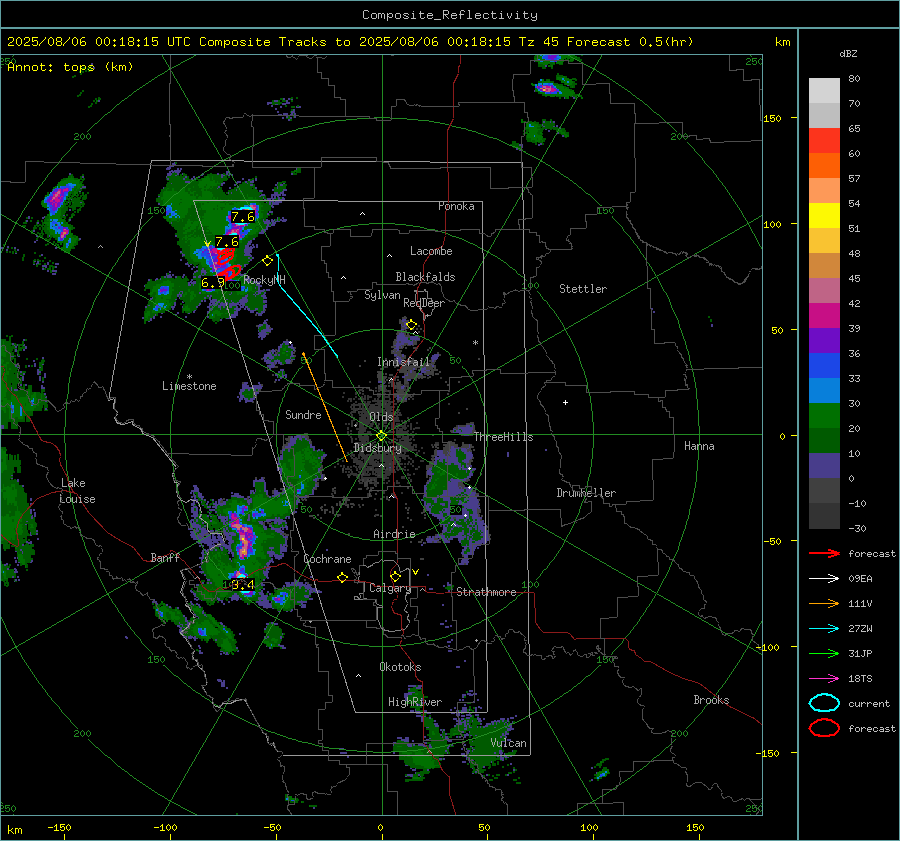Click the RockyMH label
This screenshot has width=900, height=841.
coord(264,280)
